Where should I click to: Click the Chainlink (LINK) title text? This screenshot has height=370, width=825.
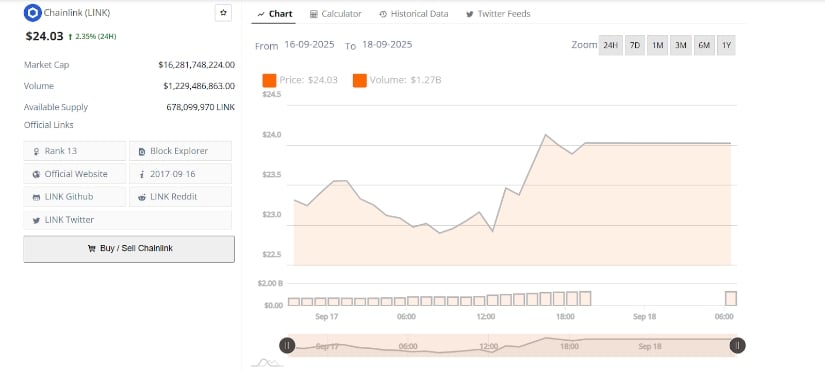tap(77, 13)
